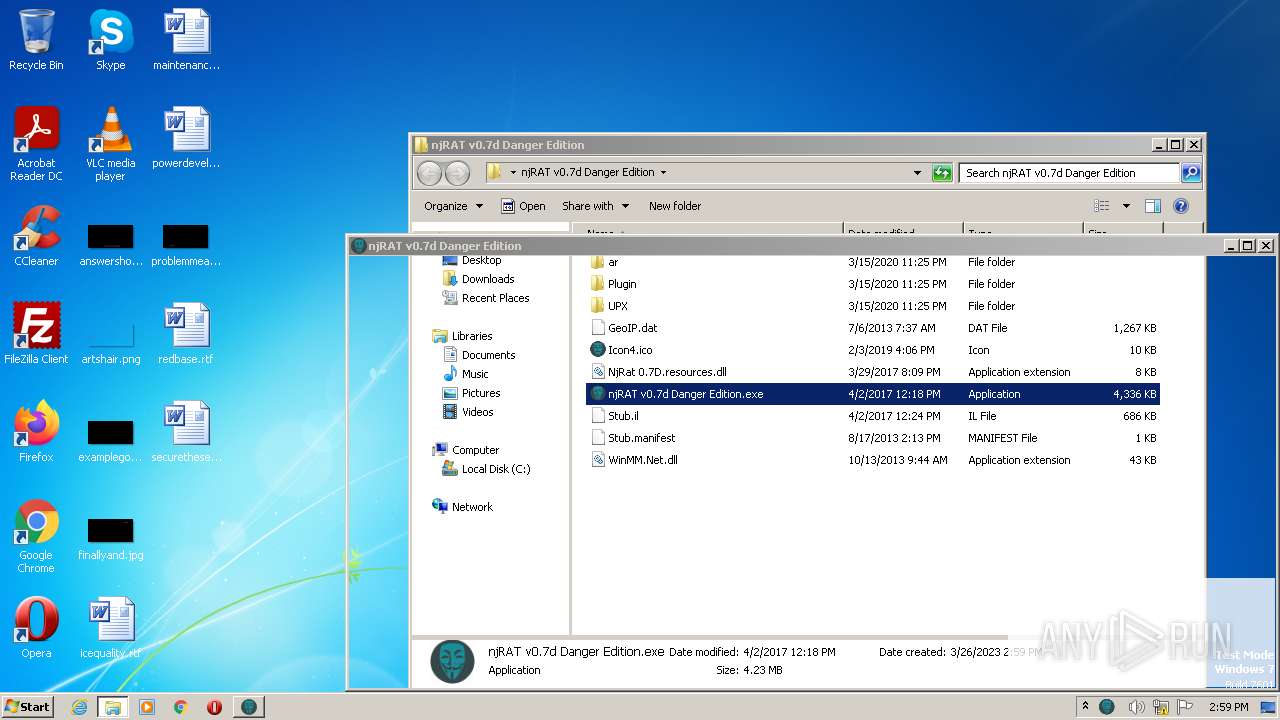Click Open in the Explorer toolbar
This screenshot has height=720, width=1280.
pos(523,206)
